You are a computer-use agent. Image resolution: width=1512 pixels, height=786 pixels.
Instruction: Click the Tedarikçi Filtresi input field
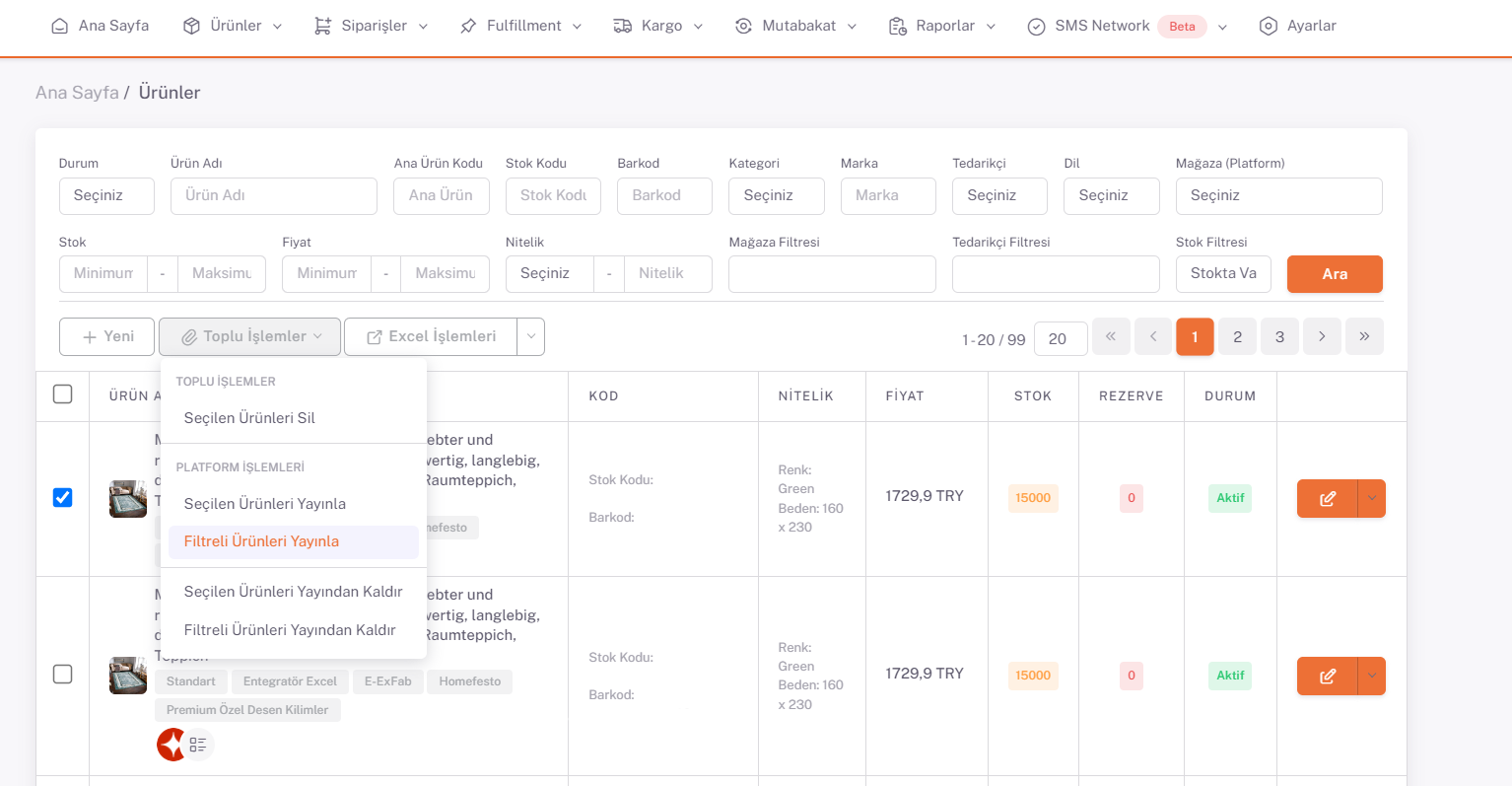[x=1056, y=273]
